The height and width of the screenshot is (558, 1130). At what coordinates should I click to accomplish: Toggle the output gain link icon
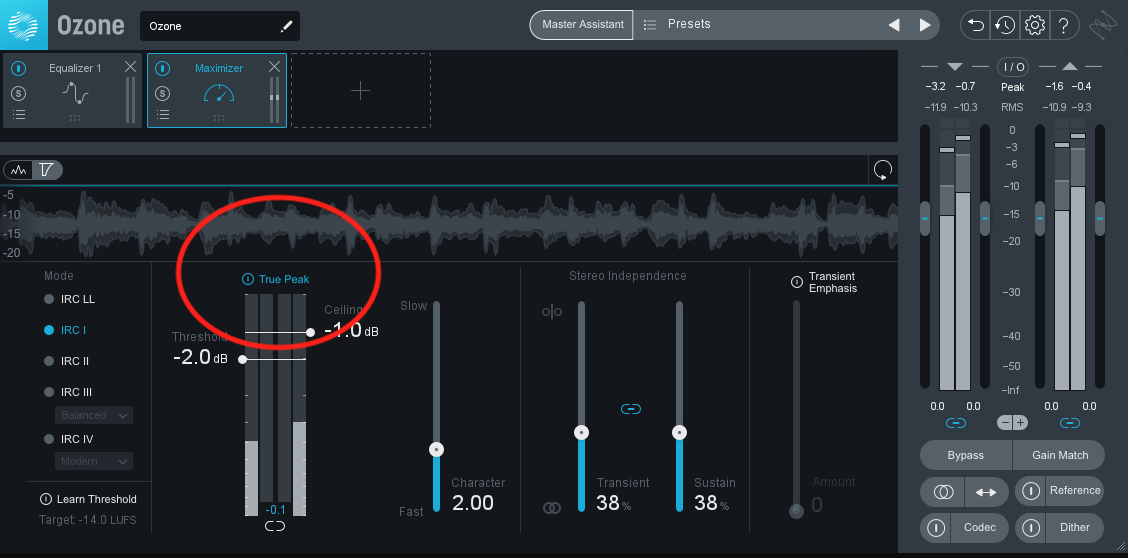click(x=1070, y=423)
